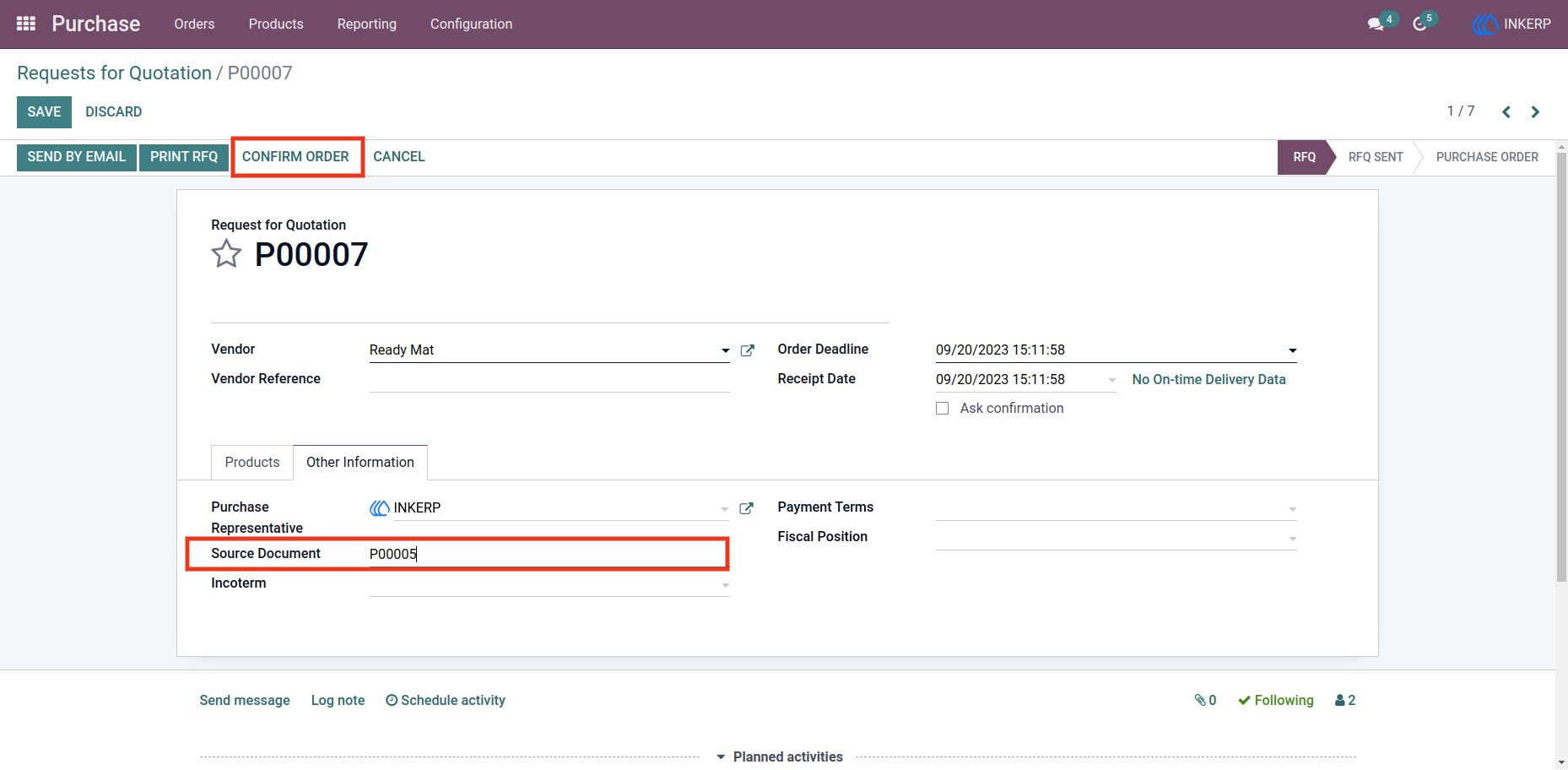
Task: Go to next record arrow
Action: (x=1535, y=111)
